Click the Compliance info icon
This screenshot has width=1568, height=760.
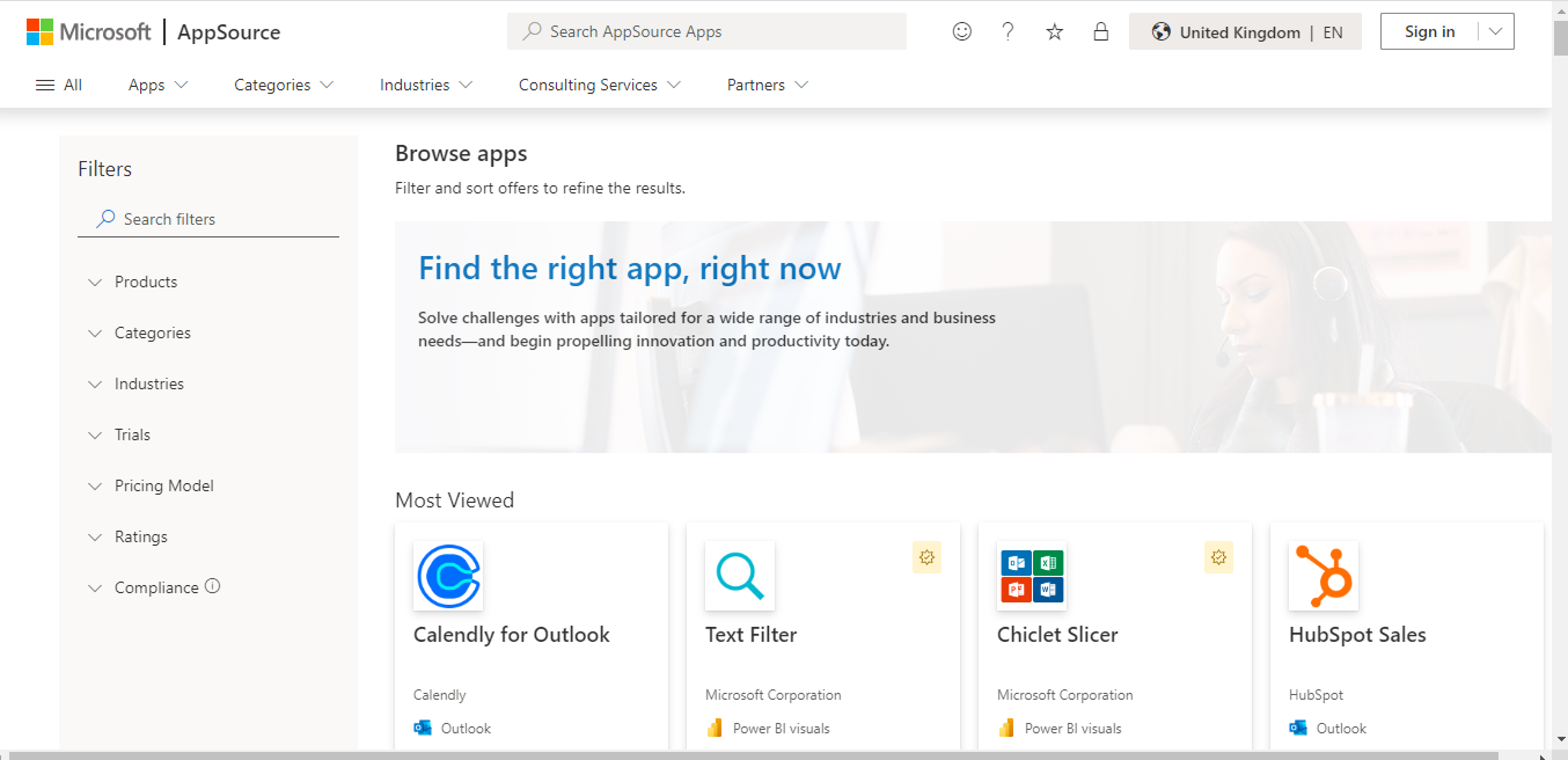[212, 586]
